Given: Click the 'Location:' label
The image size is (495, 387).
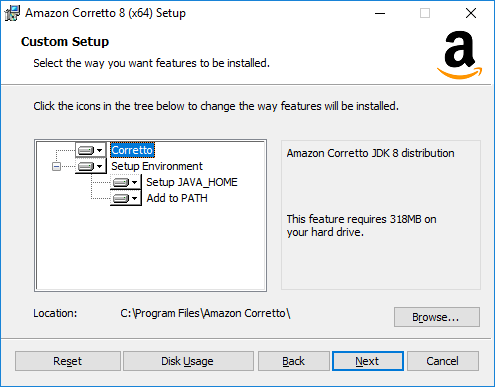Looking at the screenshot, I should pyautogui.click(x=55, y=313).
